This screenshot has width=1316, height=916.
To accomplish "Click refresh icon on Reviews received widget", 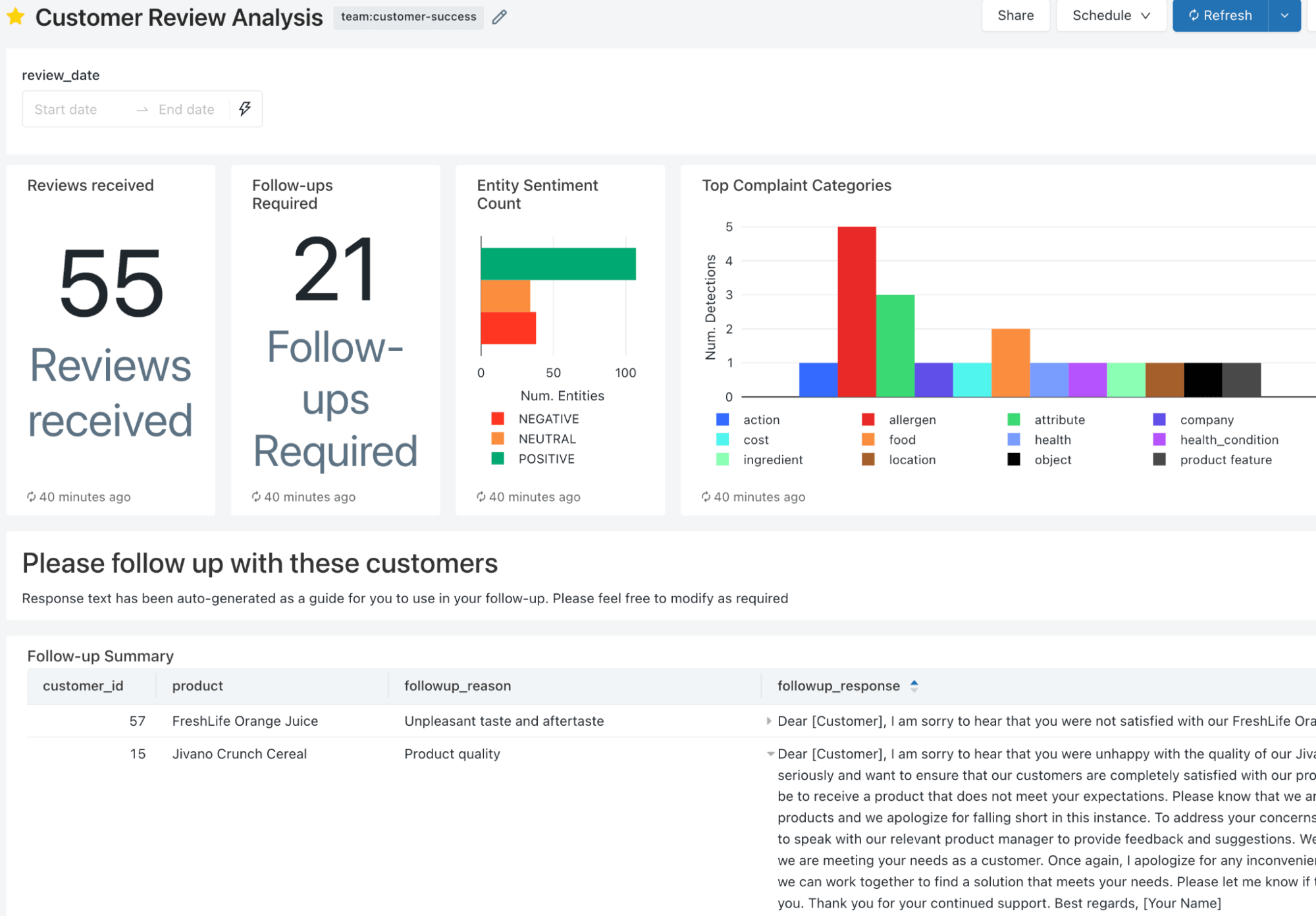I will tap(31, 497).
